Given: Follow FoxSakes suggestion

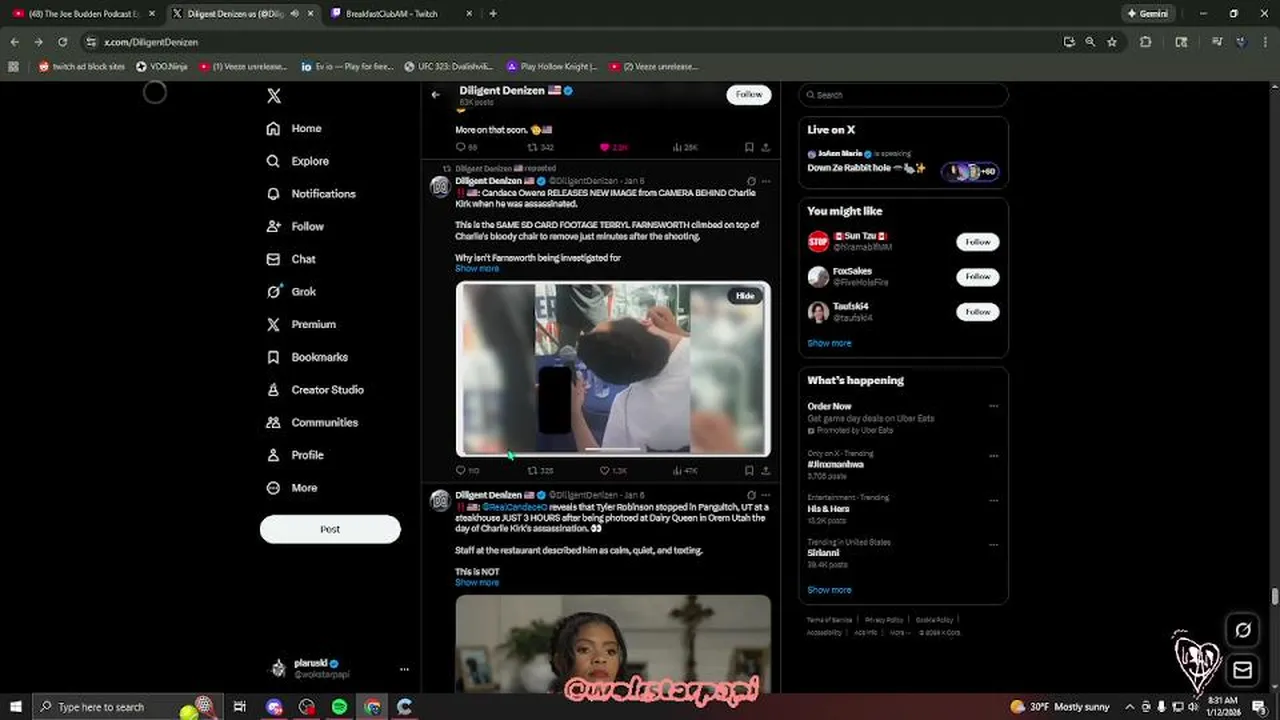Looking at the screenshot, I should coord(977,277).
